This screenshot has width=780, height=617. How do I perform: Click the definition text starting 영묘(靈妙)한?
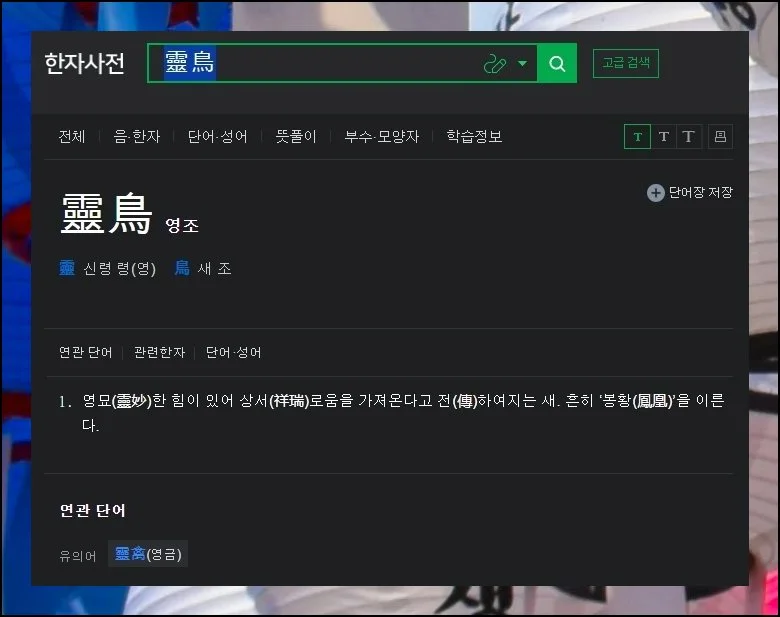pyautogui.click(x=403, y=412)
